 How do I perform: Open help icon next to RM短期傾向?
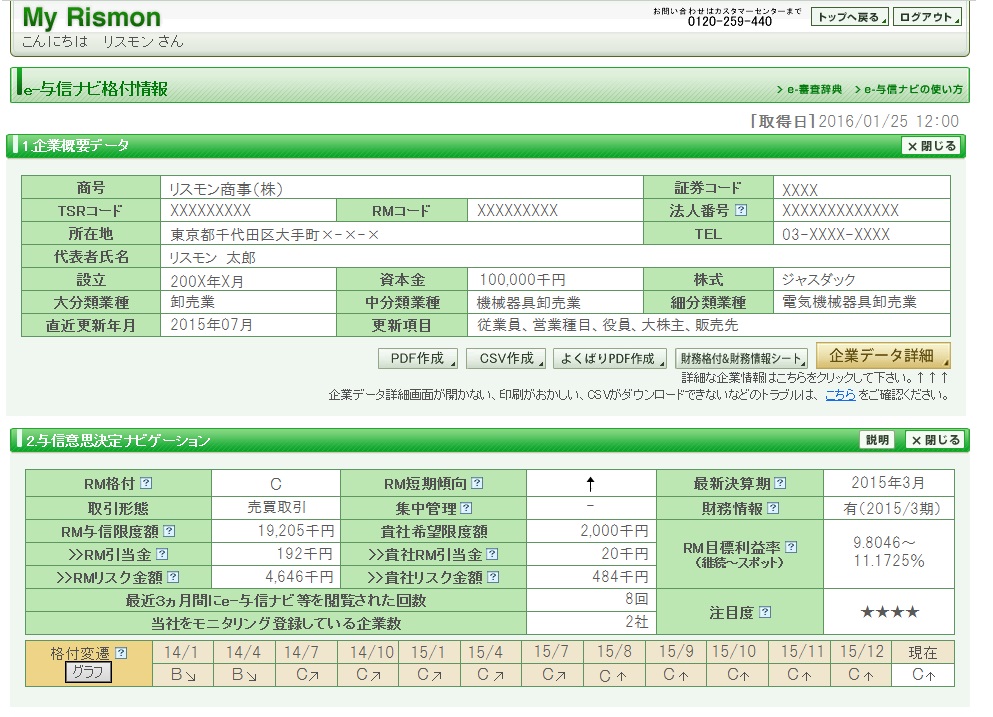point(477,483)
